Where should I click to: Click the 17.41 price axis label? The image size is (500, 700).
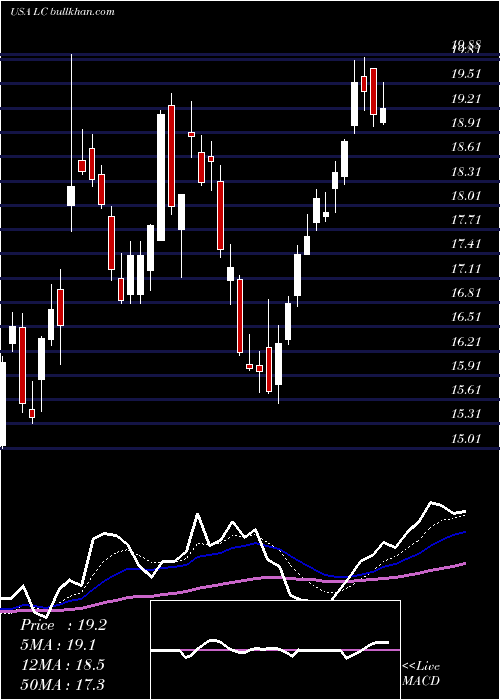466,244
